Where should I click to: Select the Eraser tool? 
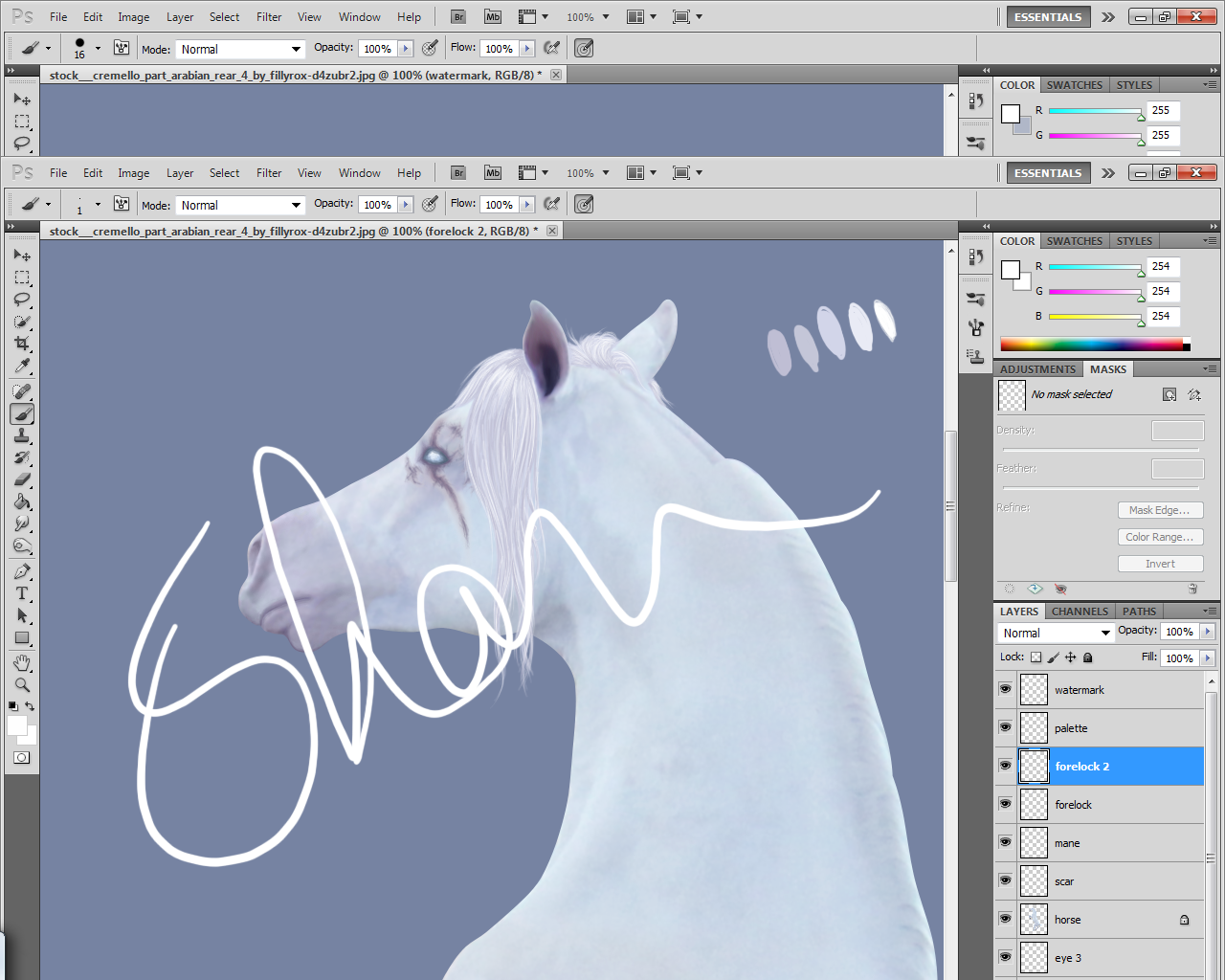(x=22, y=479)
